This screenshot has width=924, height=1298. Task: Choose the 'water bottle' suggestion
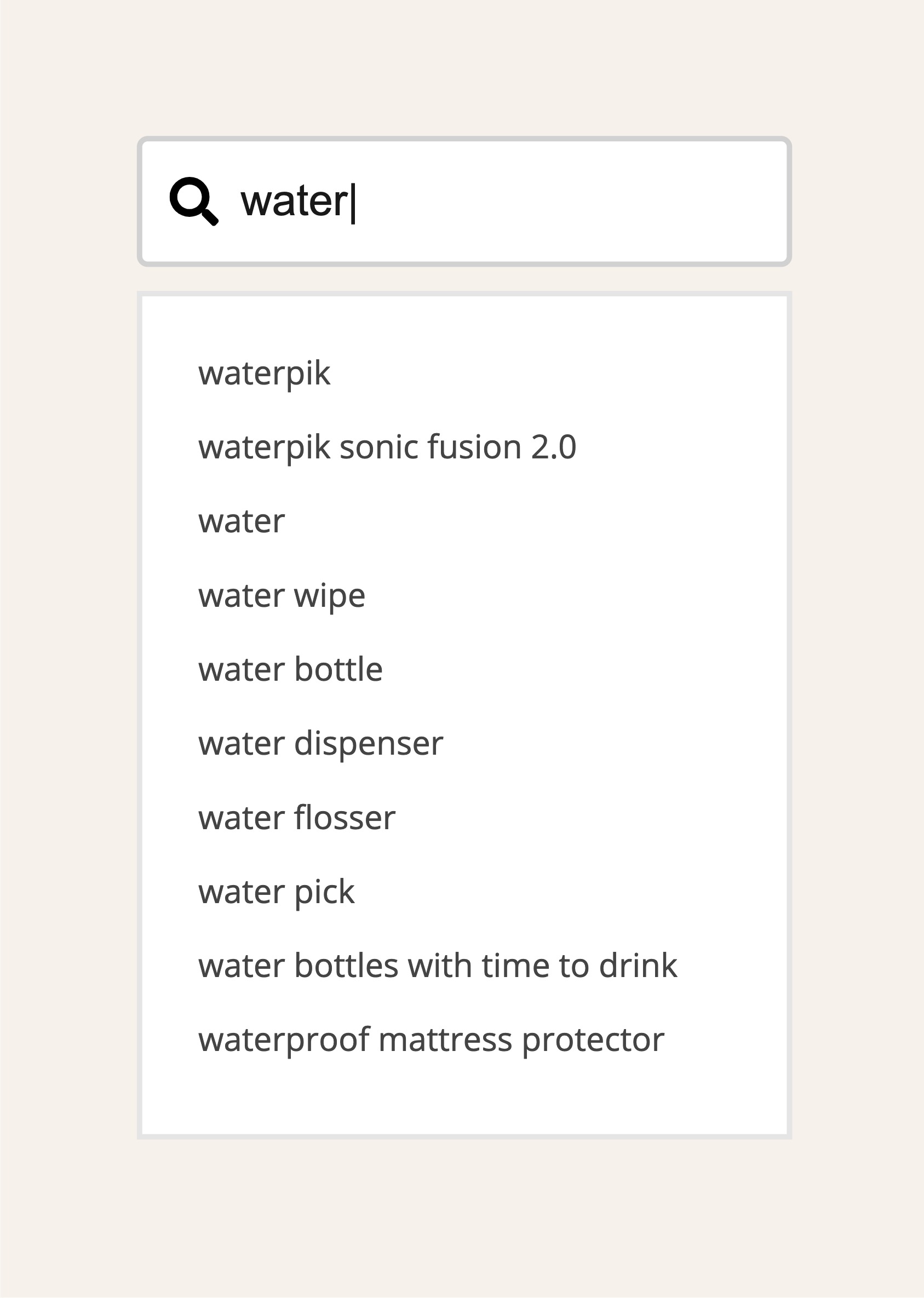click(290, 669)
